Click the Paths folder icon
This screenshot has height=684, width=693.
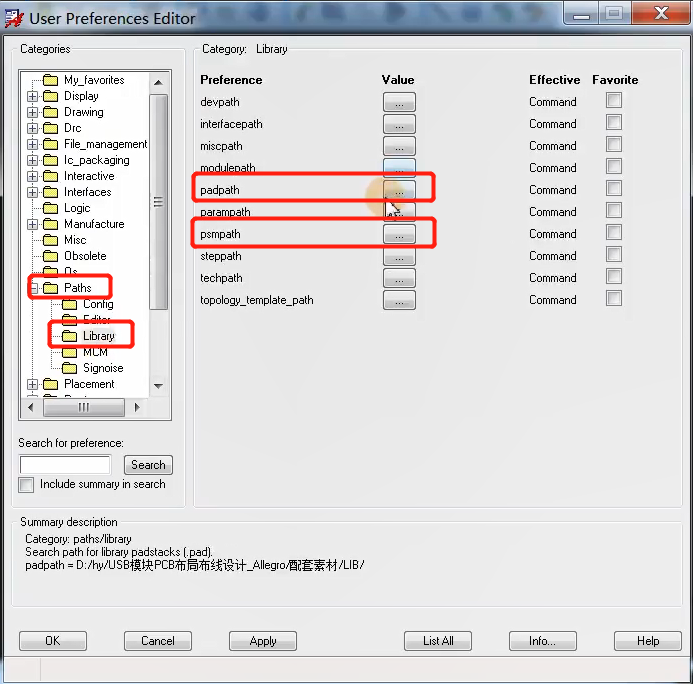[50, 288]
